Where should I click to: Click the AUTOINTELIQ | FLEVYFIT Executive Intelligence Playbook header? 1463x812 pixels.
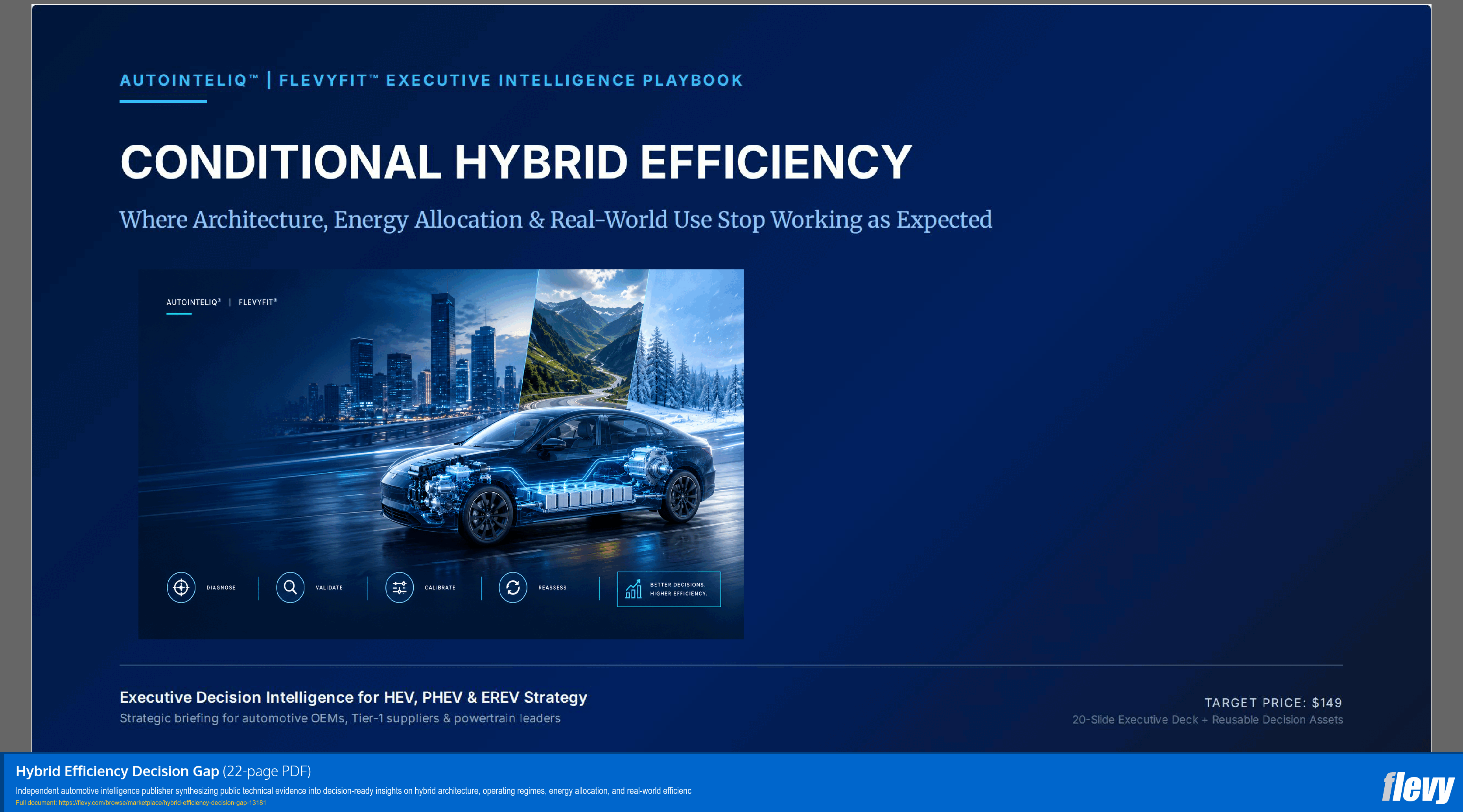[x=431, y=80]
